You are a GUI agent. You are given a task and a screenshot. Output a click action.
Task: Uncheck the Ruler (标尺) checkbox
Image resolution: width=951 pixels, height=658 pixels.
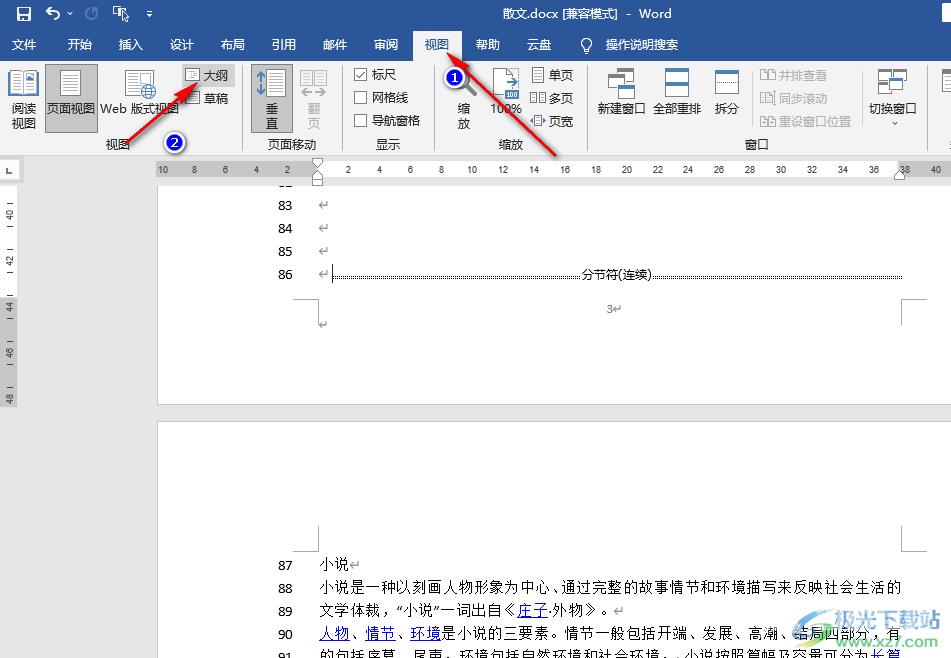[x=361, y=75]
